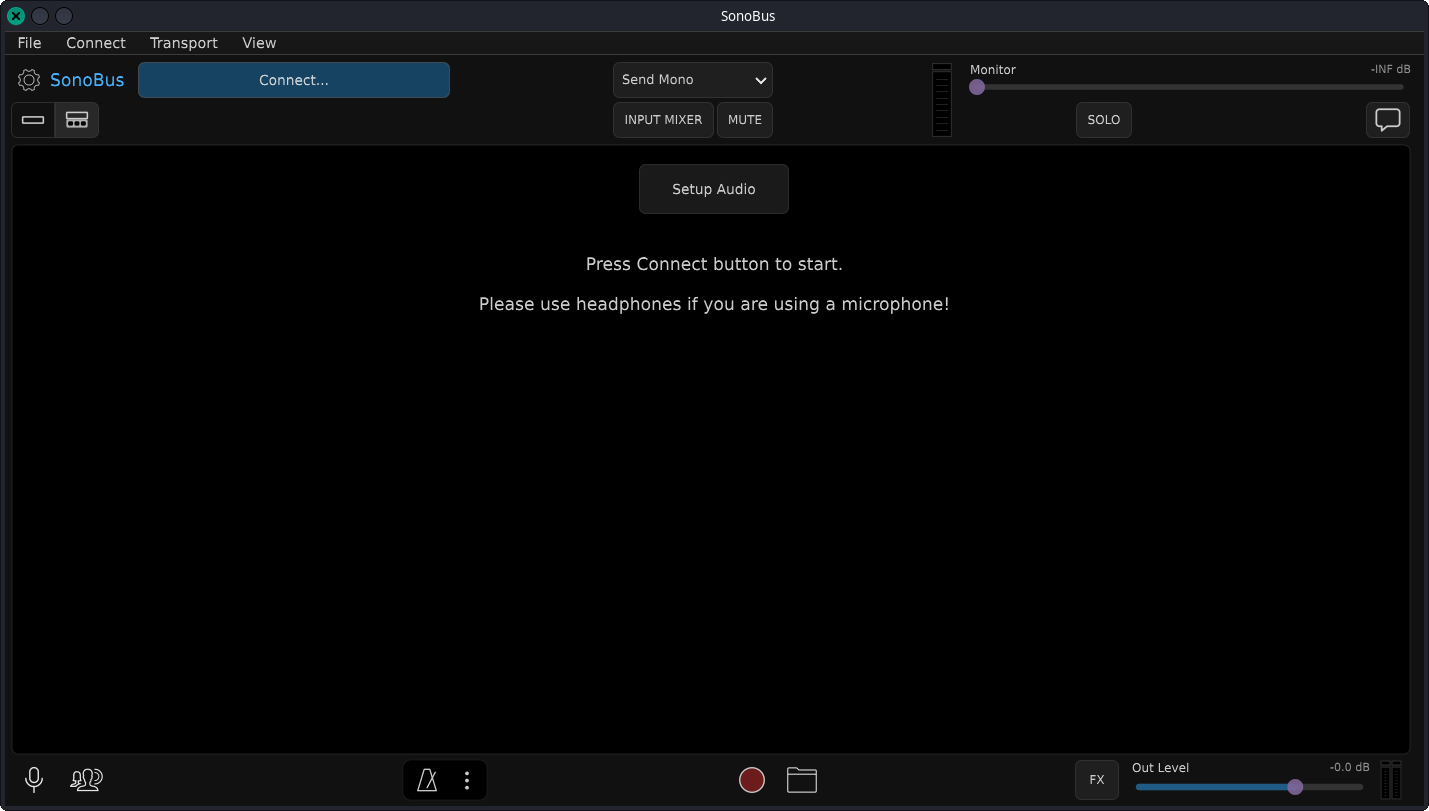This screenshot has height=811, width=1429.
Task: Open the Connect menu
Action: pos(96,43)
